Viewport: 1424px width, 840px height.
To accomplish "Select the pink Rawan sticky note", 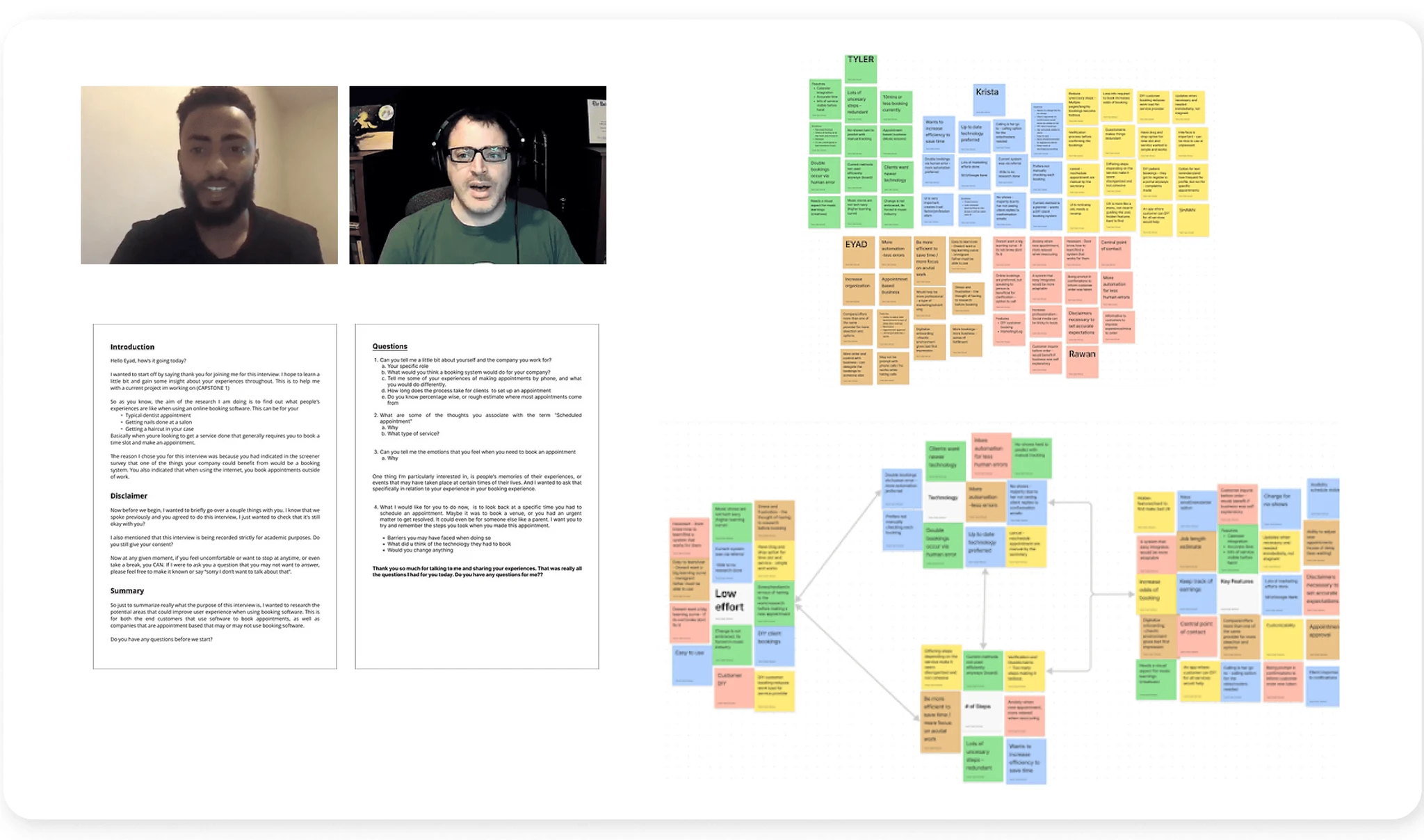I will pyautogui.click(x=1082, y=362).
